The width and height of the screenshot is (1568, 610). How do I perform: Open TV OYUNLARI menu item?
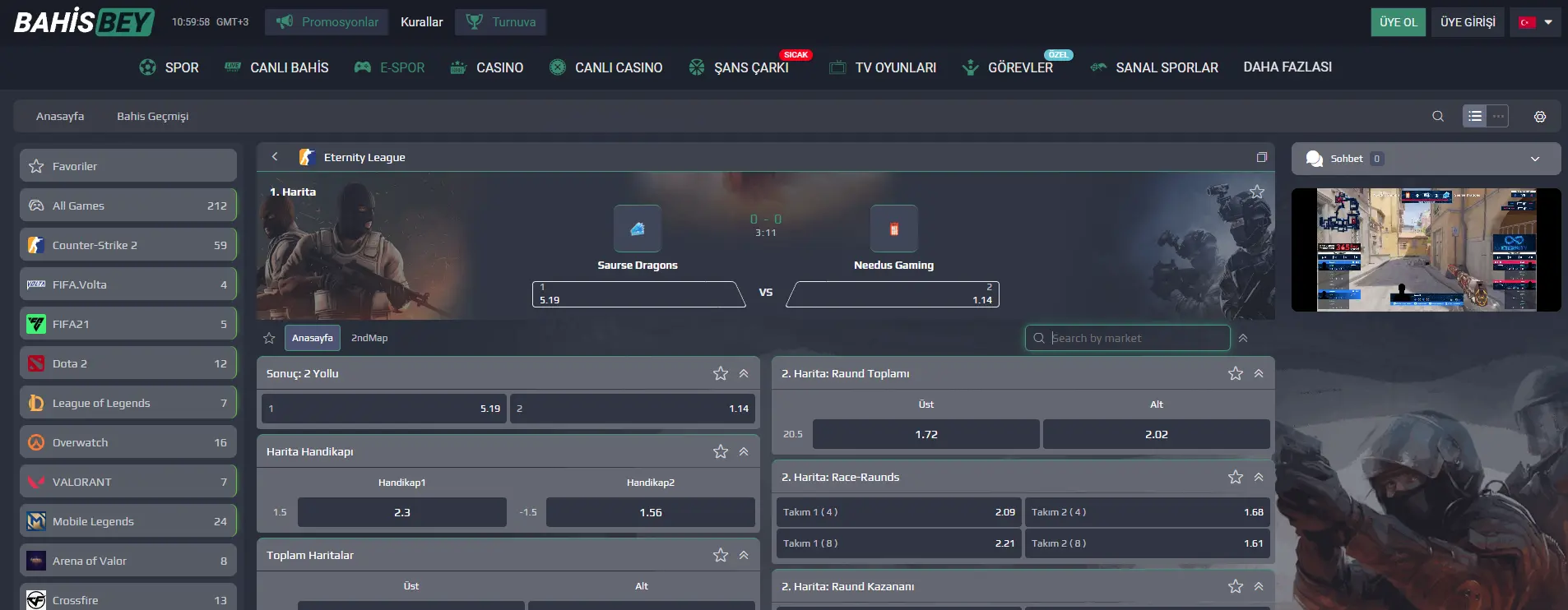click(x=883, y=67)
